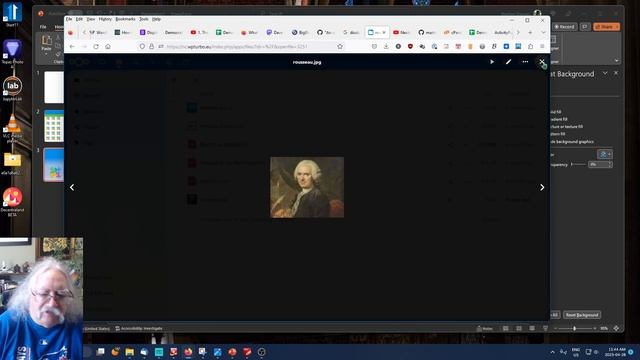Click Record button in PowerPoint window
Viewport: 640px width, 360px height.
click(x=564, y=27)
